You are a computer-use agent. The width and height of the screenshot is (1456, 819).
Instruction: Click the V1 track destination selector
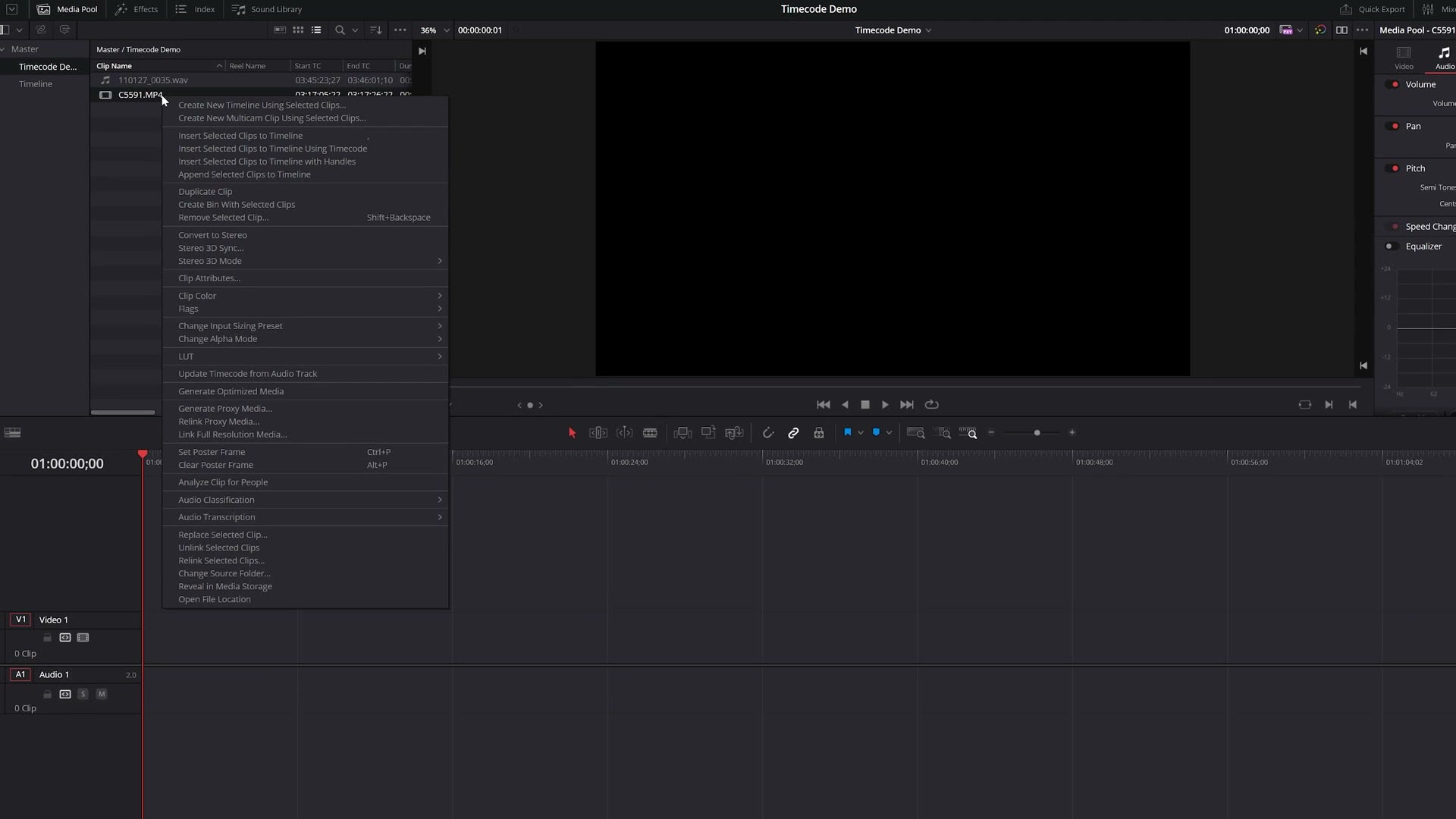[x=20, y=620]
